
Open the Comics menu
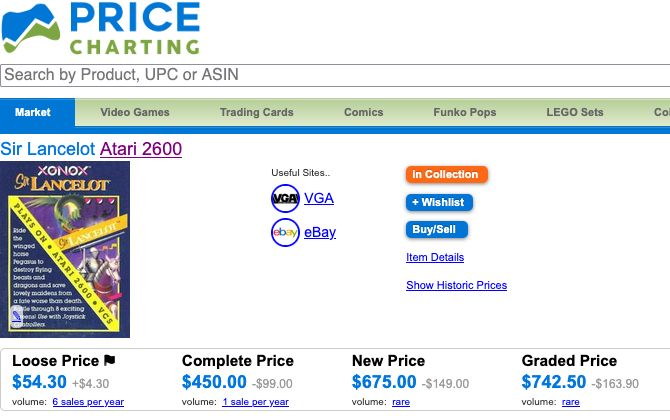point(364,112)
